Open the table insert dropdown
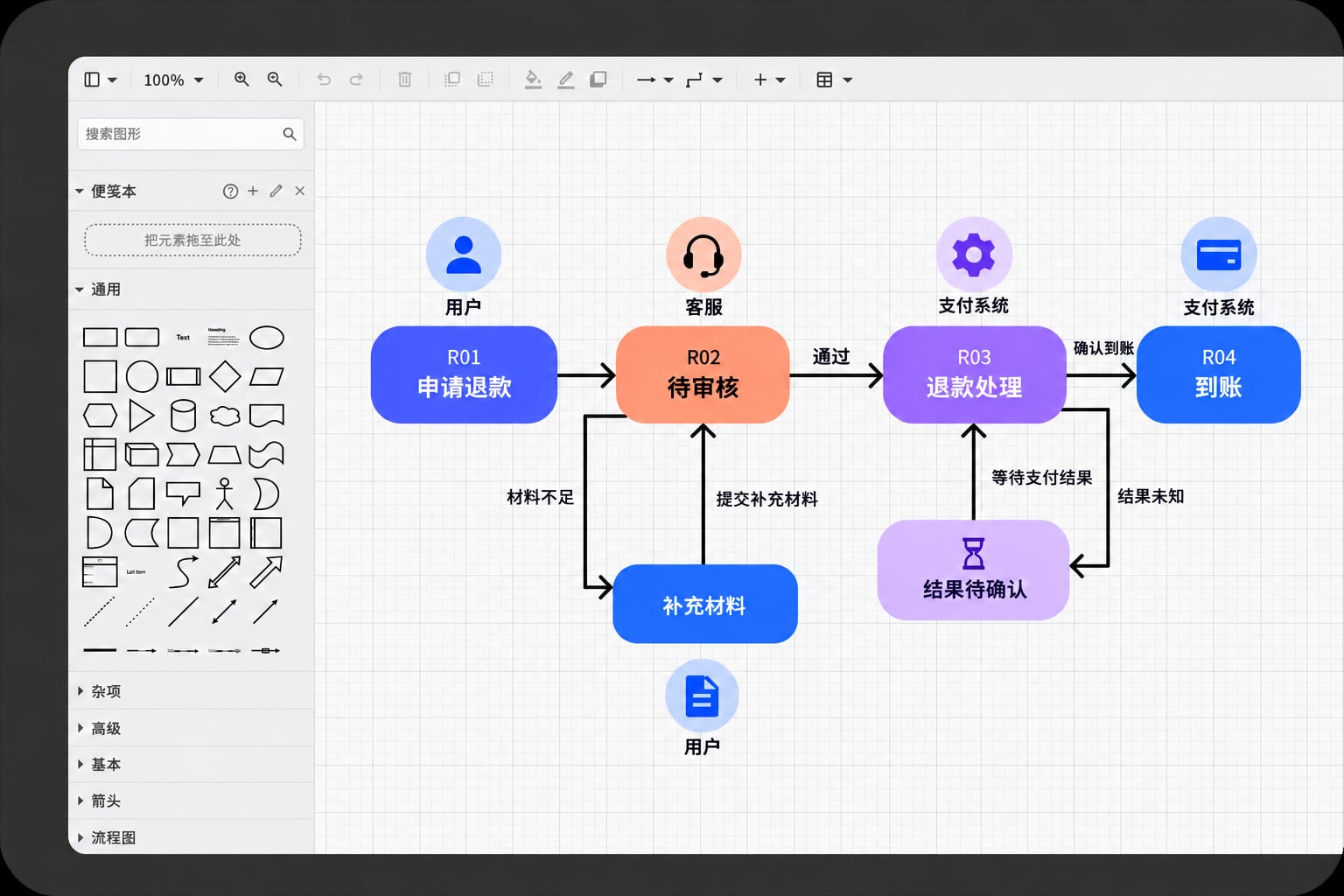The width and height of the screenshot is (1344, 896). (834, 80)
